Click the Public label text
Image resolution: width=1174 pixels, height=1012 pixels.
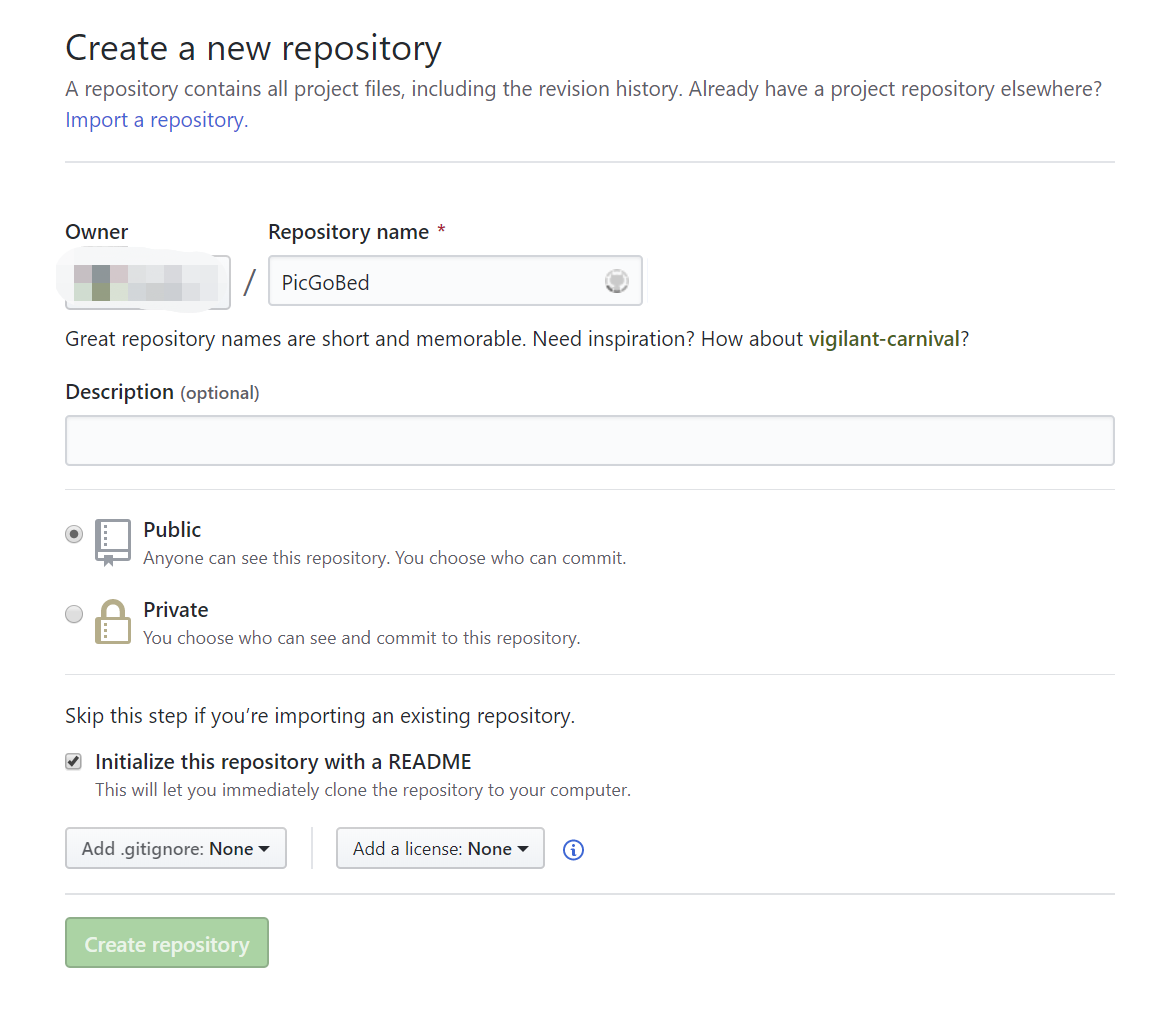[x=172, y=530]
